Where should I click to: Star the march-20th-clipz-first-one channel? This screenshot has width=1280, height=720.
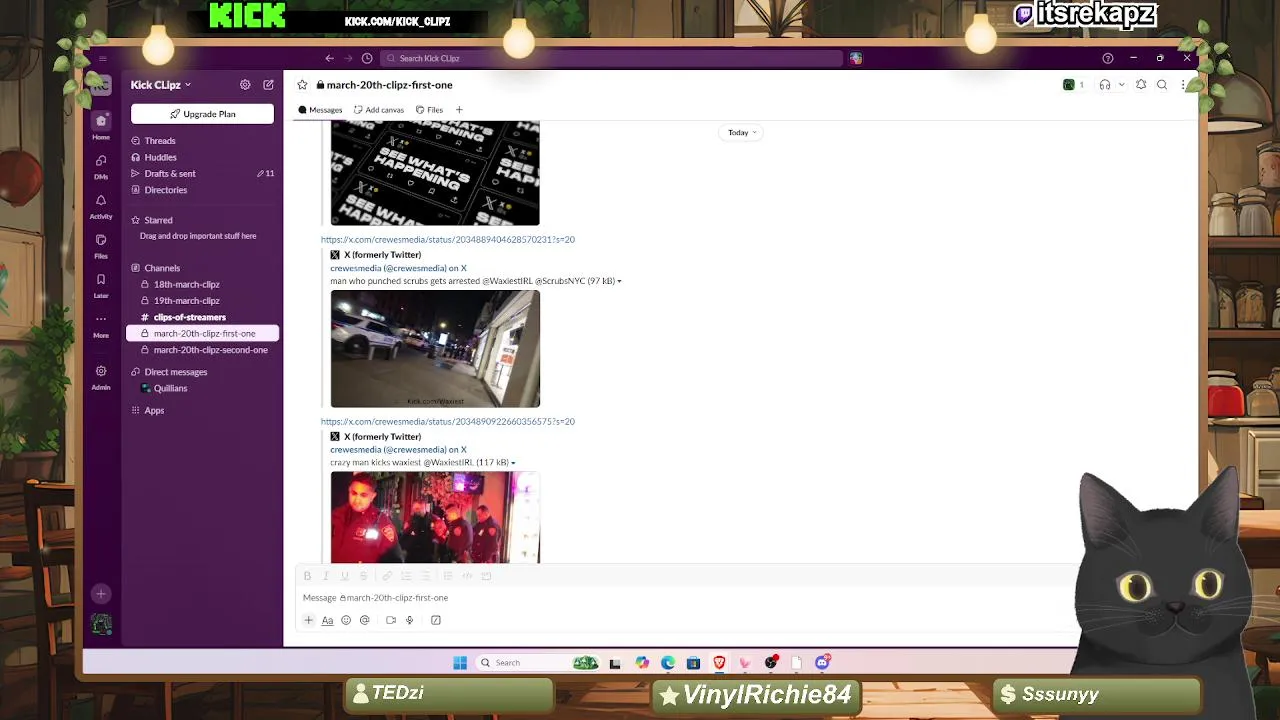coord(302,85)
